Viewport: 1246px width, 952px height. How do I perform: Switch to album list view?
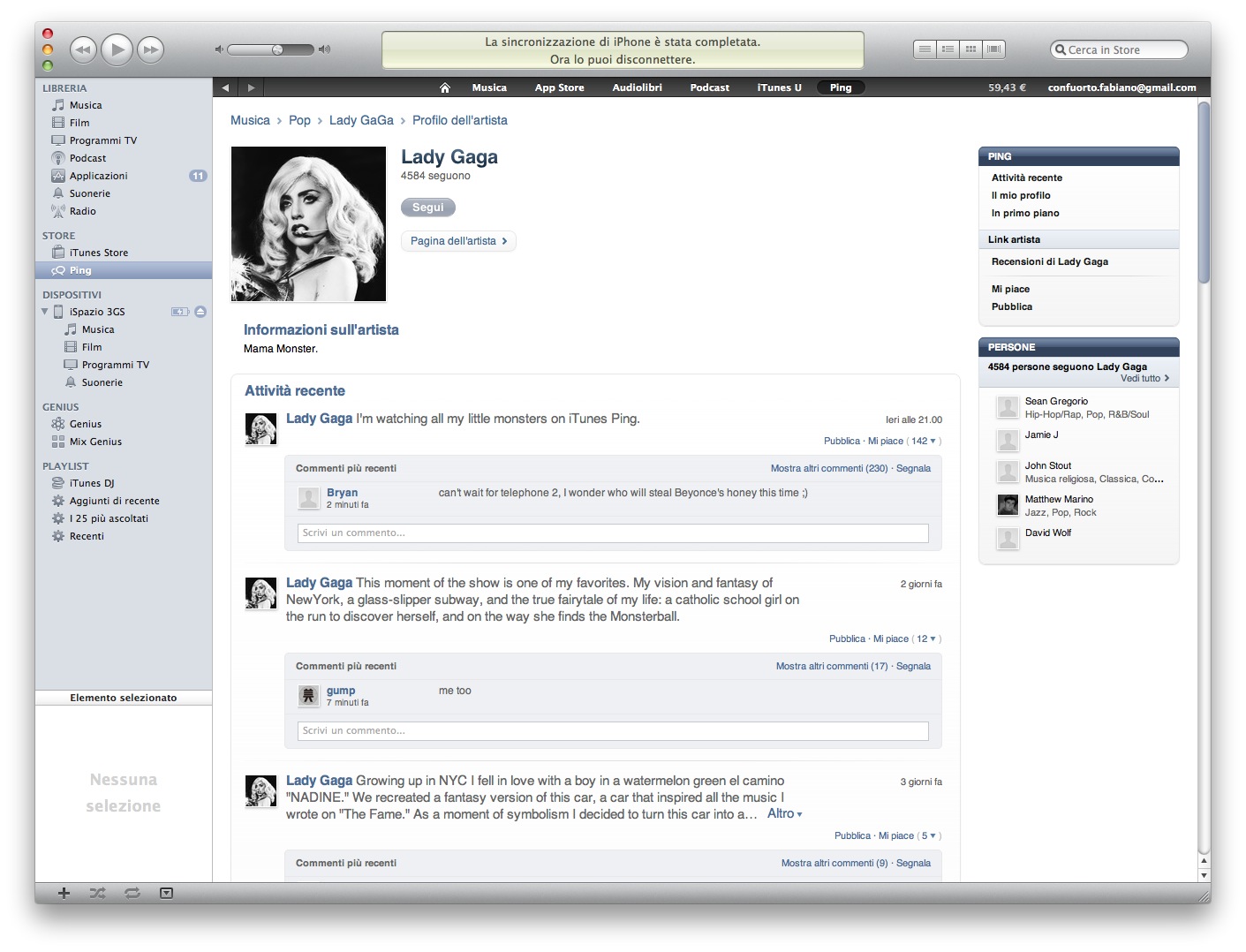(x=948, y=49)
